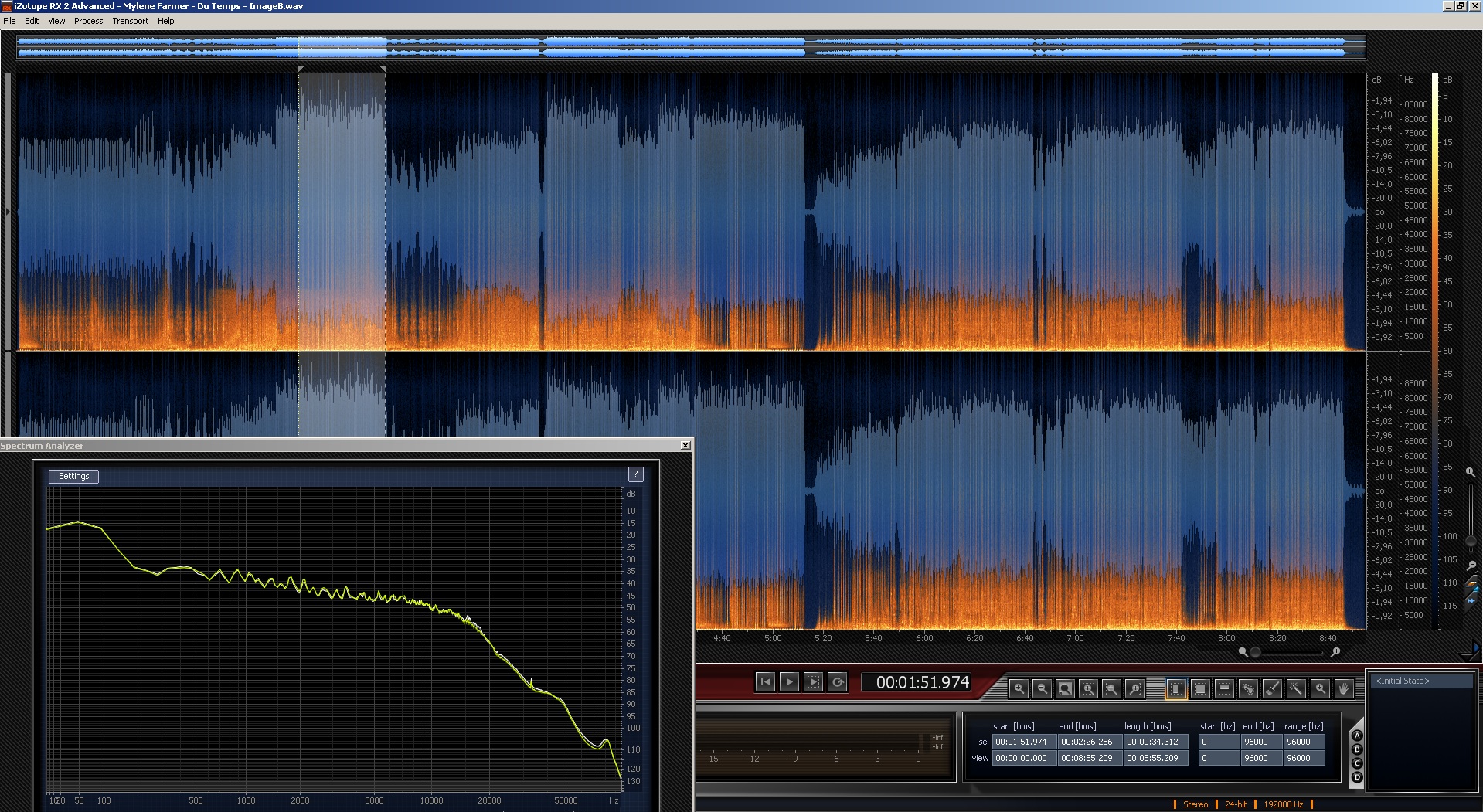Screen dimensions: 1483x812
Task: Click the spectrogram color scale bar
Action: [1435, 351]
